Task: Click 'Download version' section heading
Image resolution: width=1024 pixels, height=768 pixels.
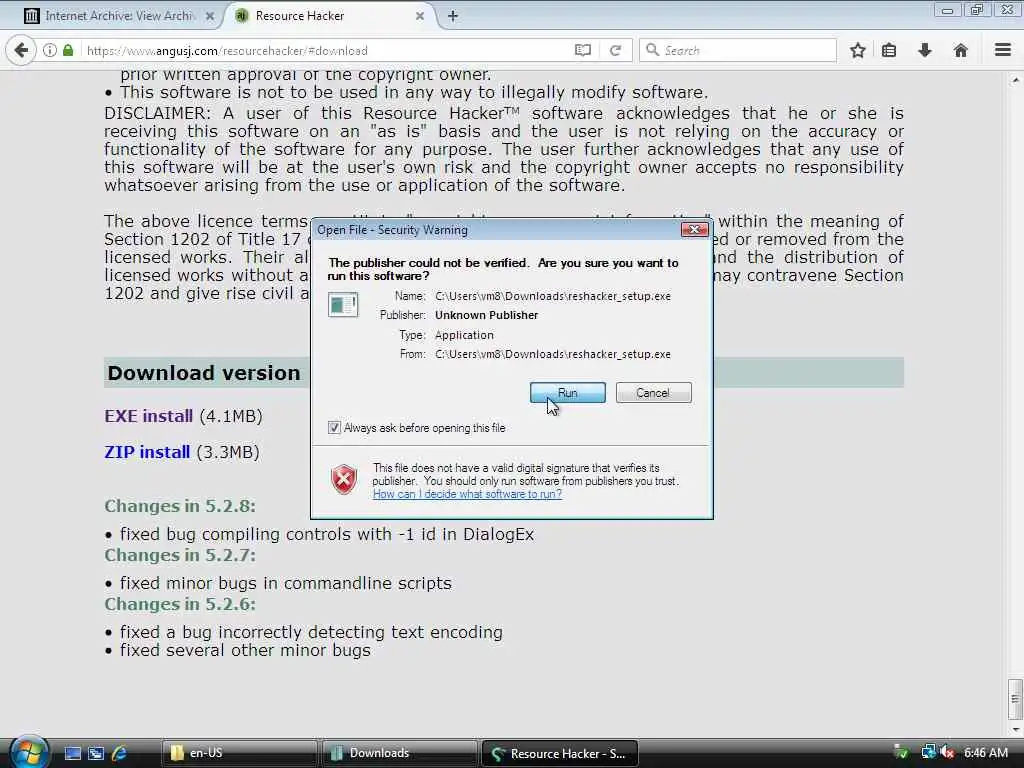Action: (x=204, y=373)
